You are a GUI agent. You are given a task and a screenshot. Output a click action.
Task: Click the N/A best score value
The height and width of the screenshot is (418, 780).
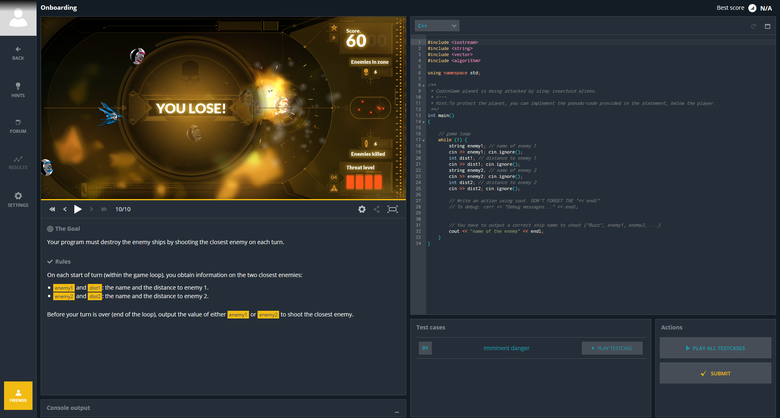point(766,8)
